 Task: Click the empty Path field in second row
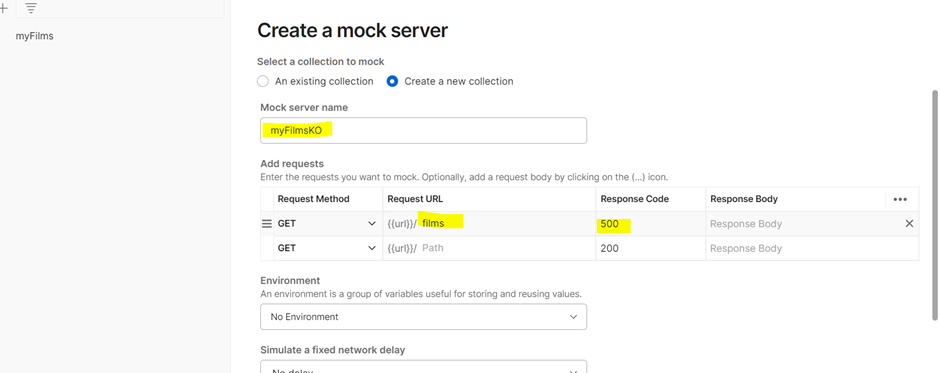pos(507,248)
